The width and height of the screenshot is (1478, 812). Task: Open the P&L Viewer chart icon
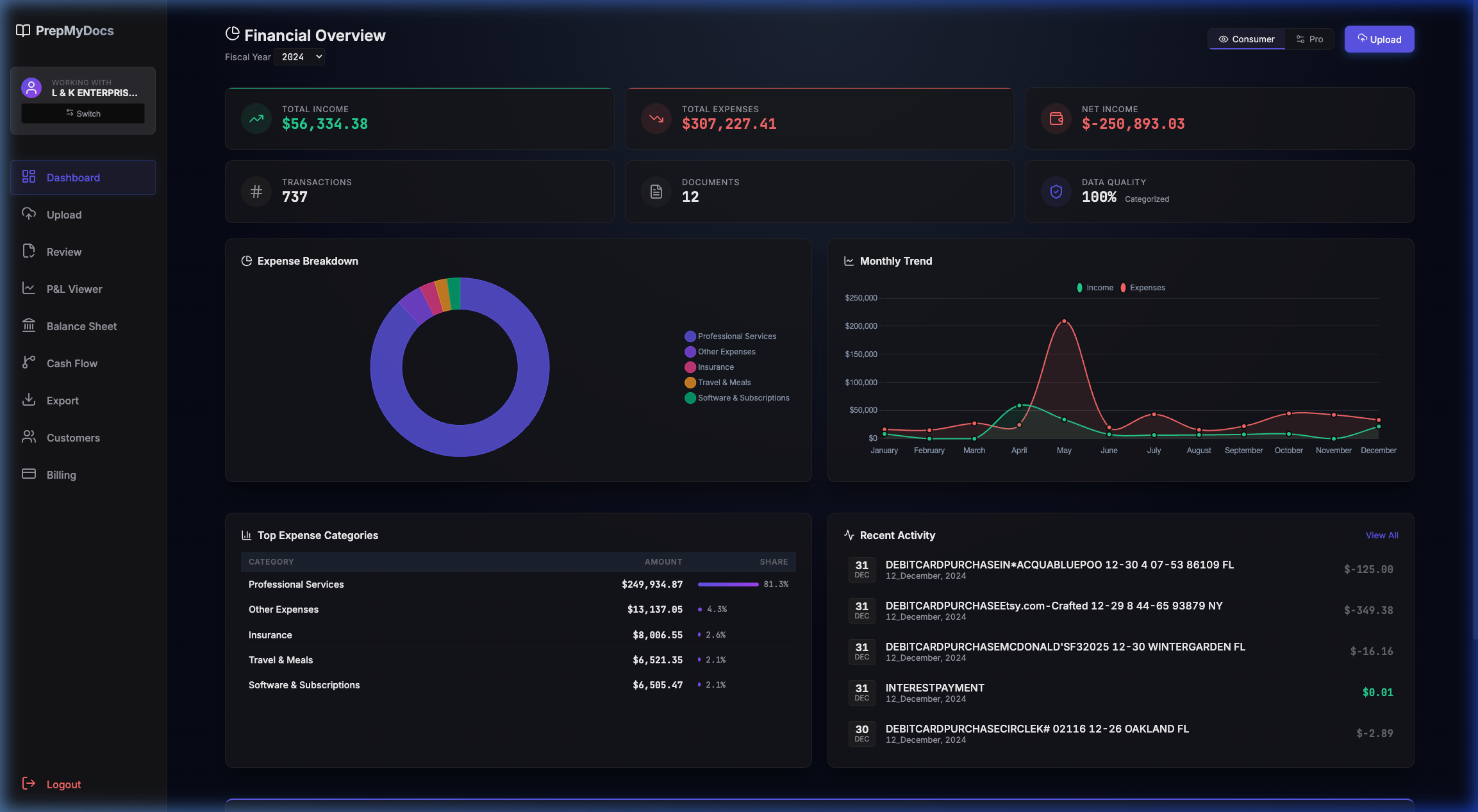pos(29,288)
